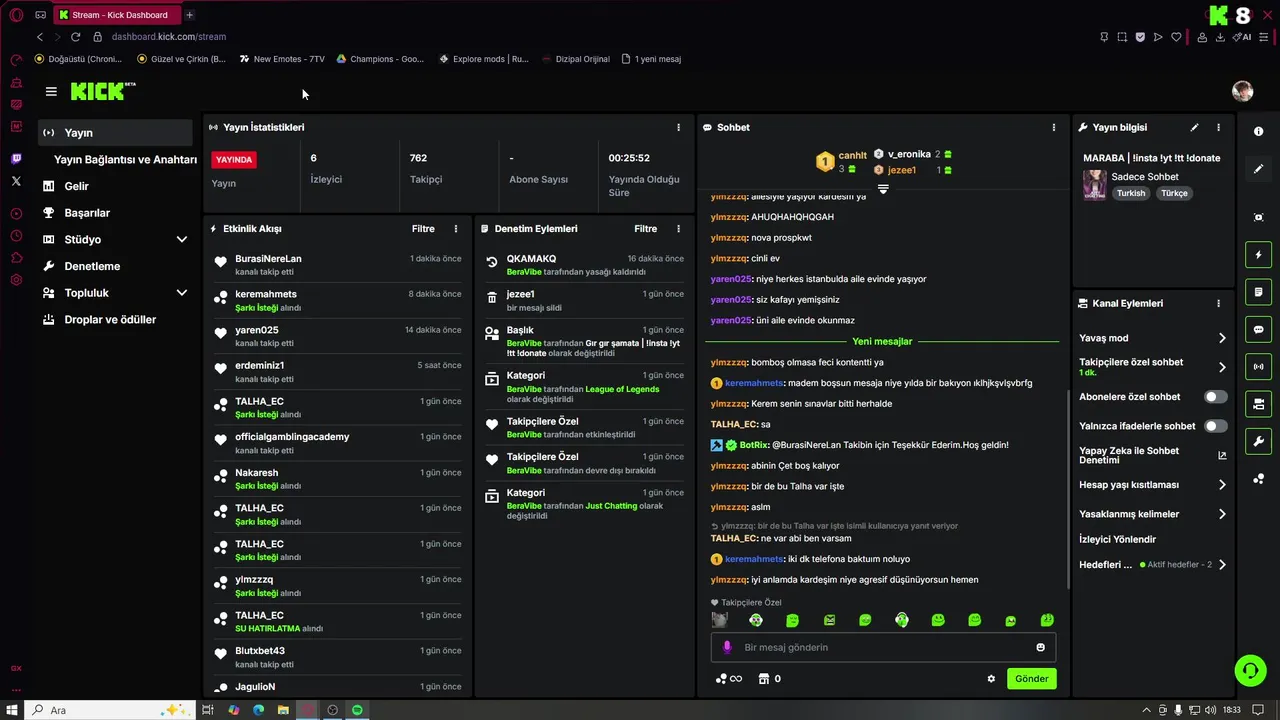Viewport: 1280px width, 720px height.
Task: Toggle Abonelere özel sohbet switch
Action: [1215, 397]
